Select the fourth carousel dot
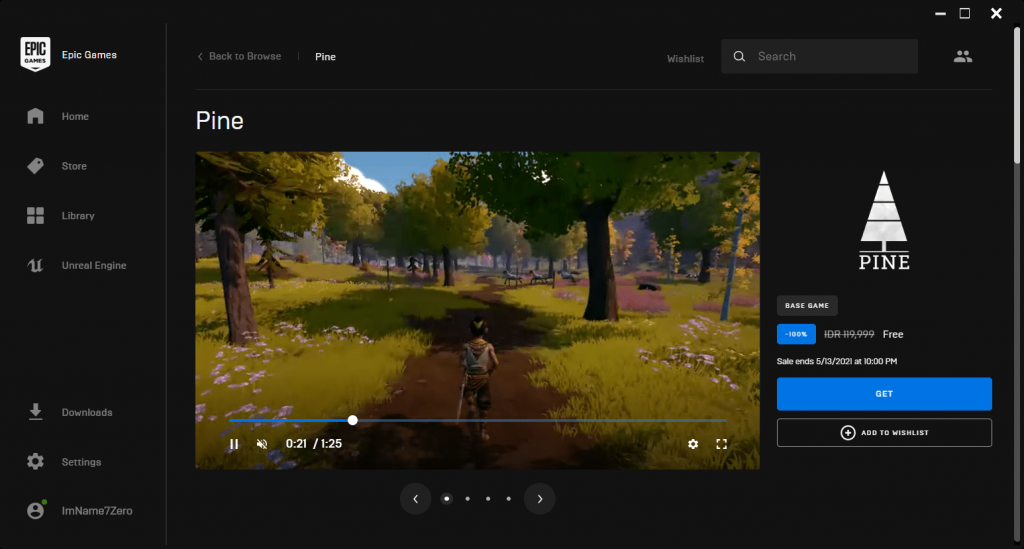This screenshot has width=1024, height=549. 509,499
